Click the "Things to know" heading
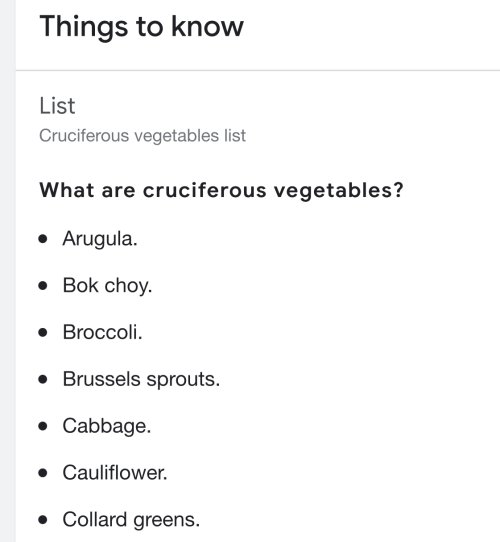Image resolution: width=500 pixels, height=542 pixels. 141,27
